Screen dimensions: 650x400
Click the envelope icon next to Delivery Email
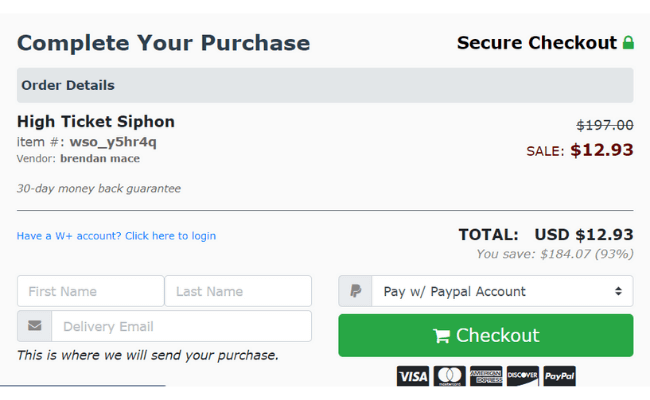click(34, 326)
